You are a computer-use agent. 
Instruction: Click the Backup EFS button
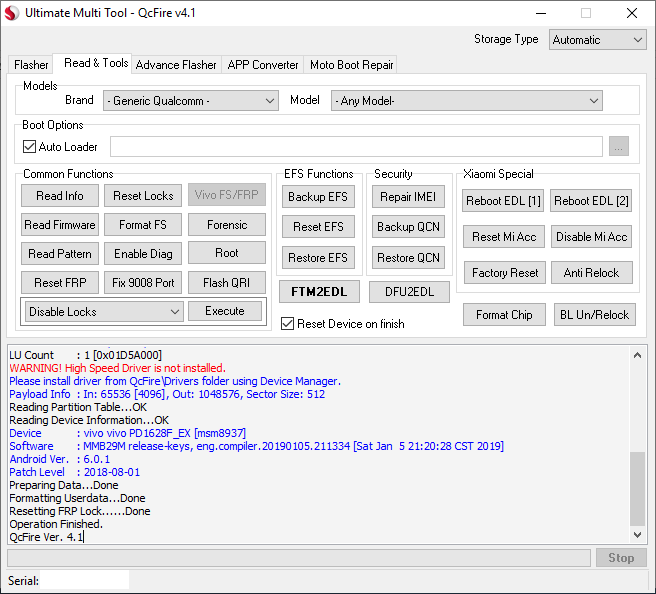(318, 197)
